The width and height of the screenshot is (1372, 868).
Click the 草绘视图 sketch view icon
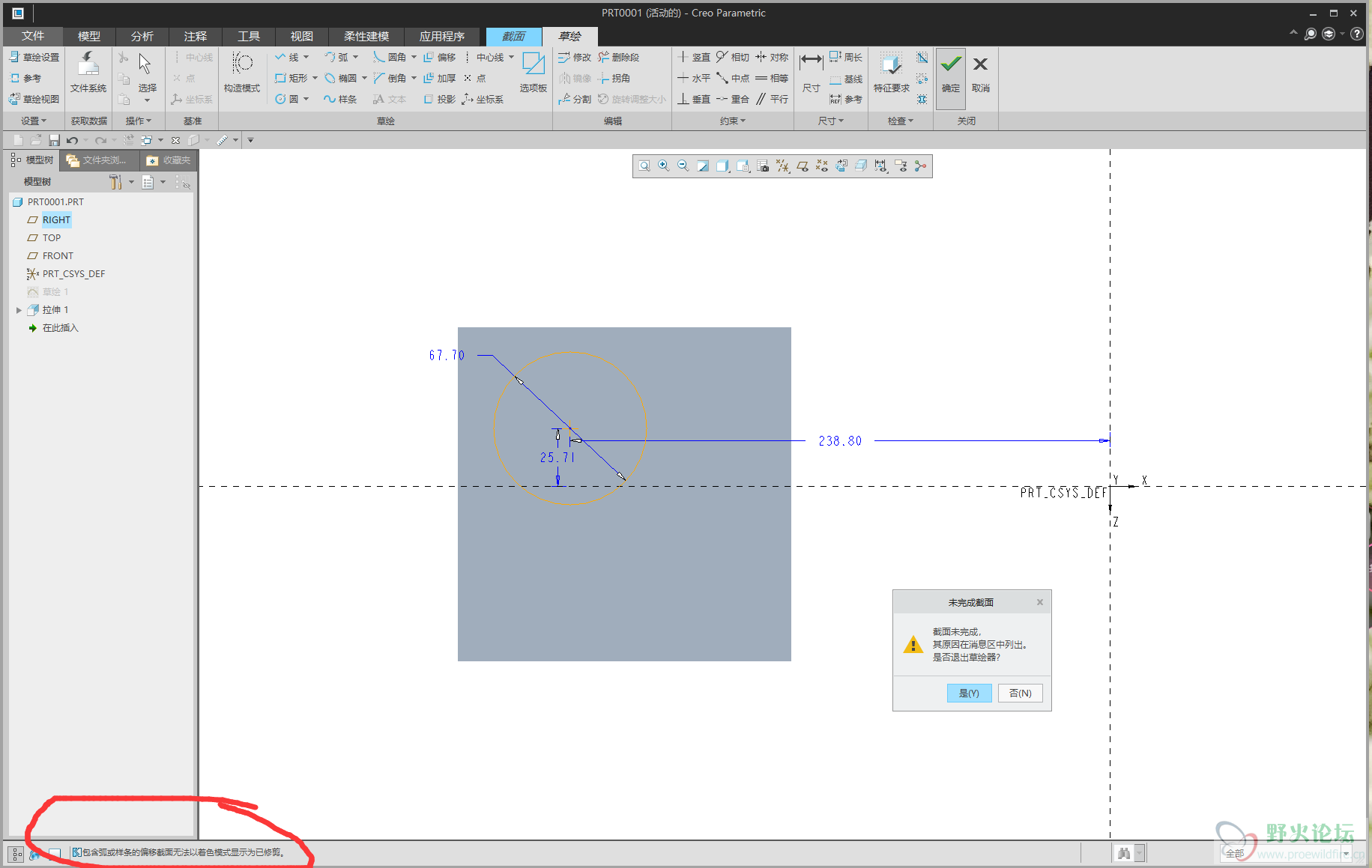click(x=15, y=99)
